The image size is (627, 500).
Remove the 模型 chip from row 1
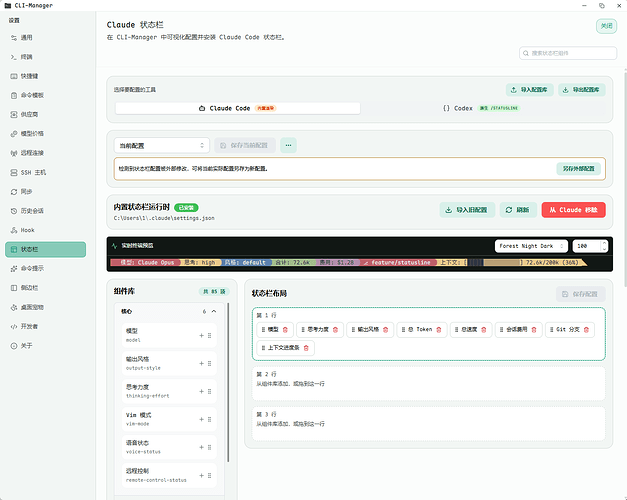(x=285, y=330)
